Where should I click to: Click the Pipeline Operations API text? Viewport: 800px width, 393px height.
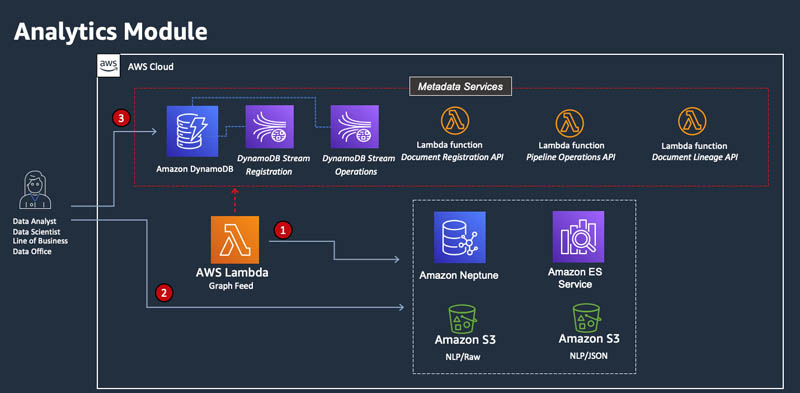pyautogui.click(x=570, y=158)
